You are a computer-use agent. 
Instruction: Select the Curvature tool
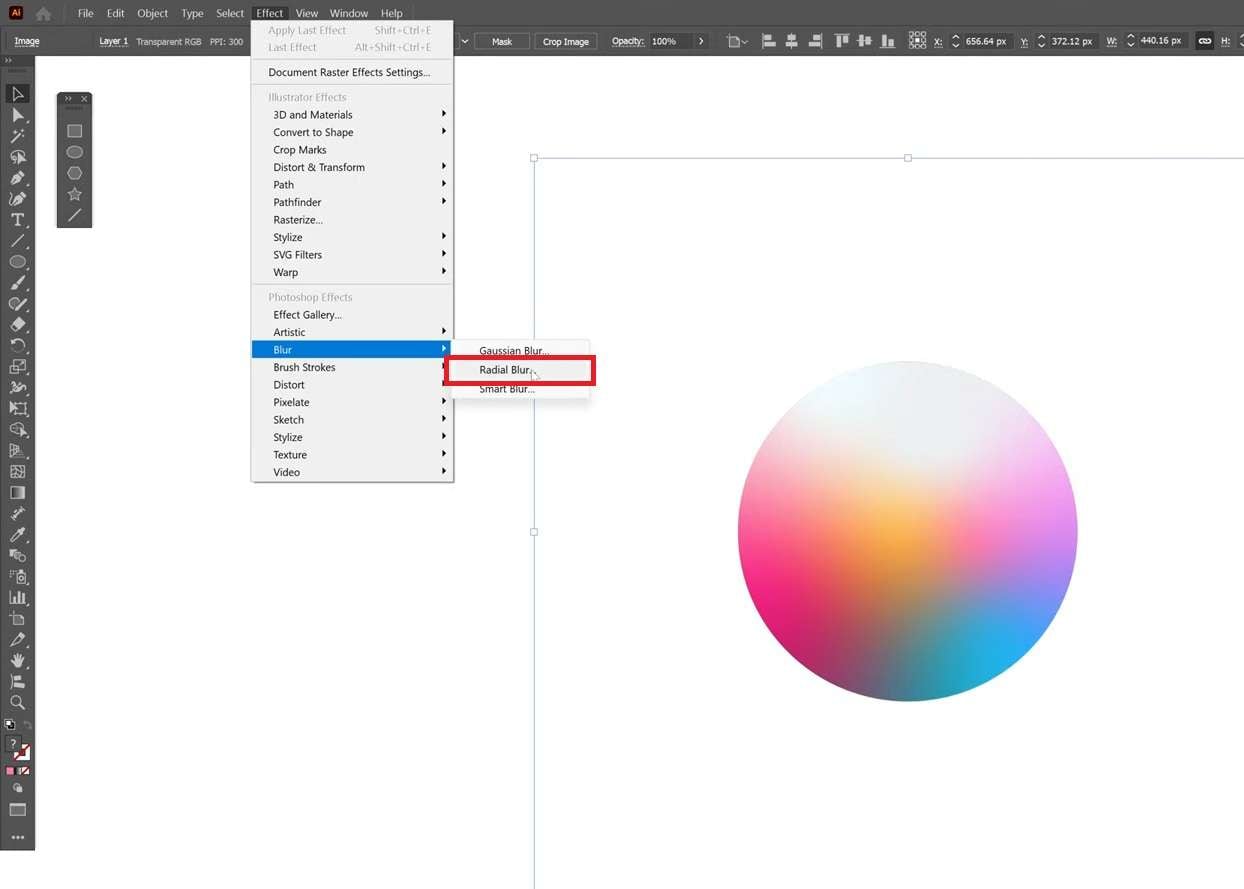(x=17, y=199)
